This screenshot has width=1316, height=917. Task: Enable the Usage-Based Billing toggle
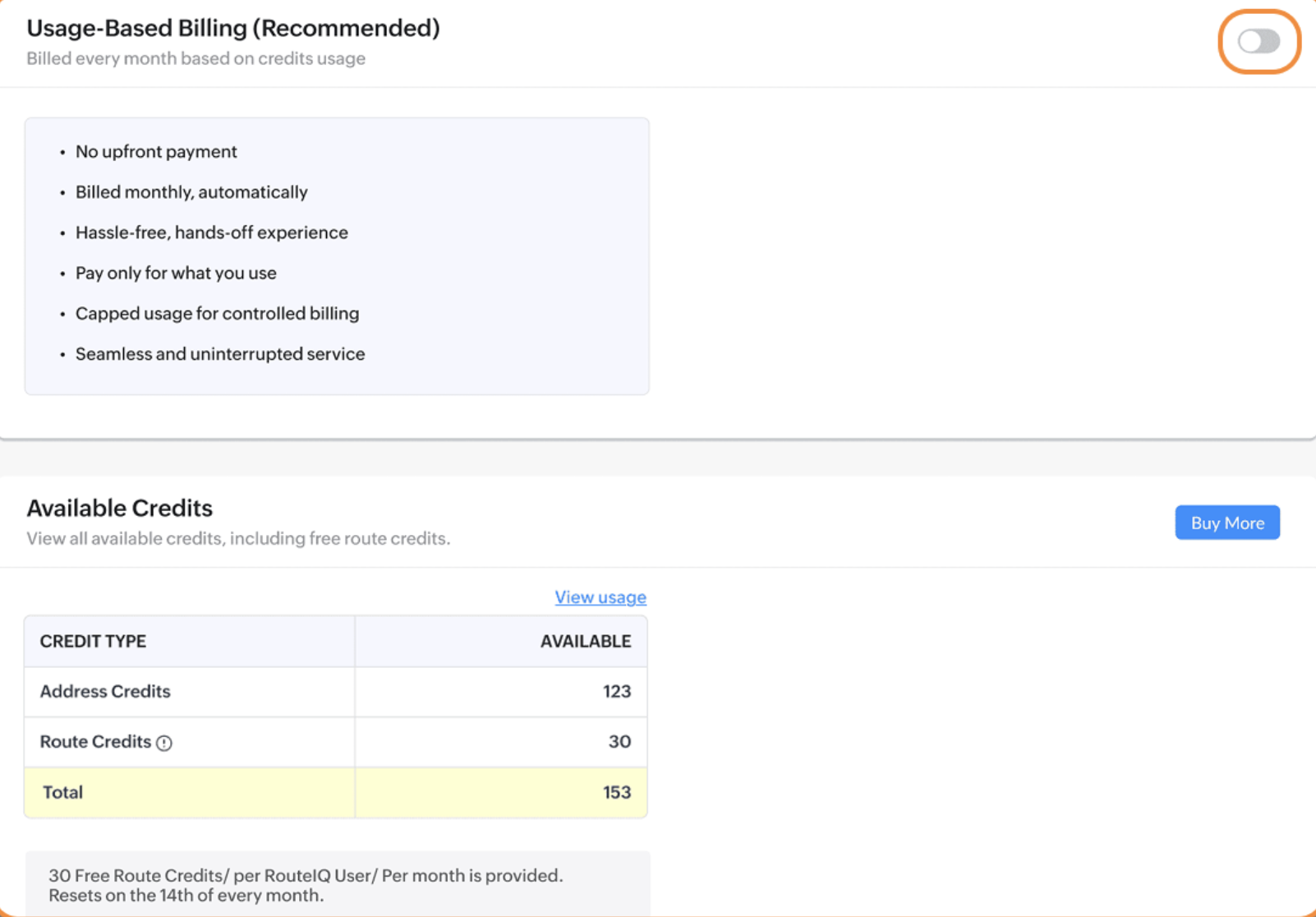pyautogui.click(x=1258, y=41)
